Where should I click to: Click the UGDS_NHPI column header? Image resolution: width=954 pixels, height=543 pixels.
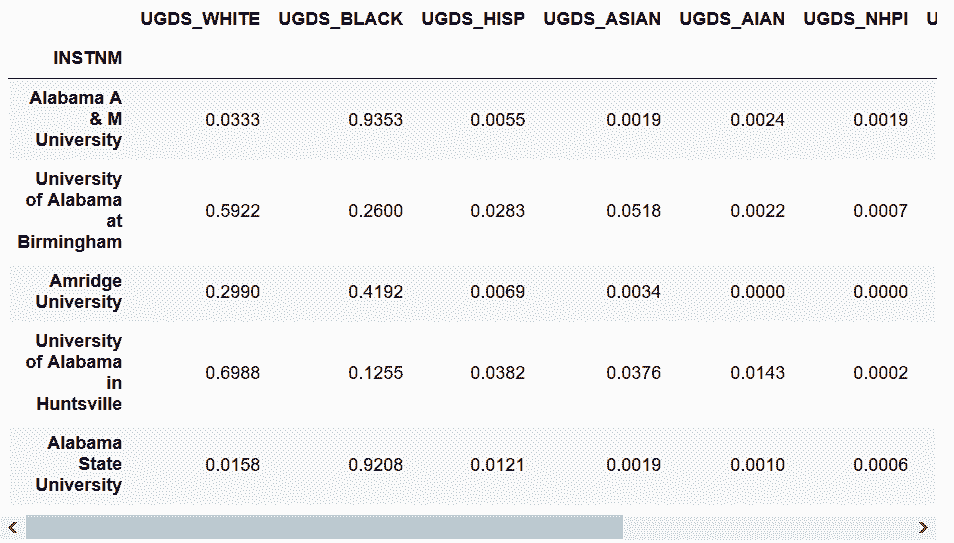point(856,19)
